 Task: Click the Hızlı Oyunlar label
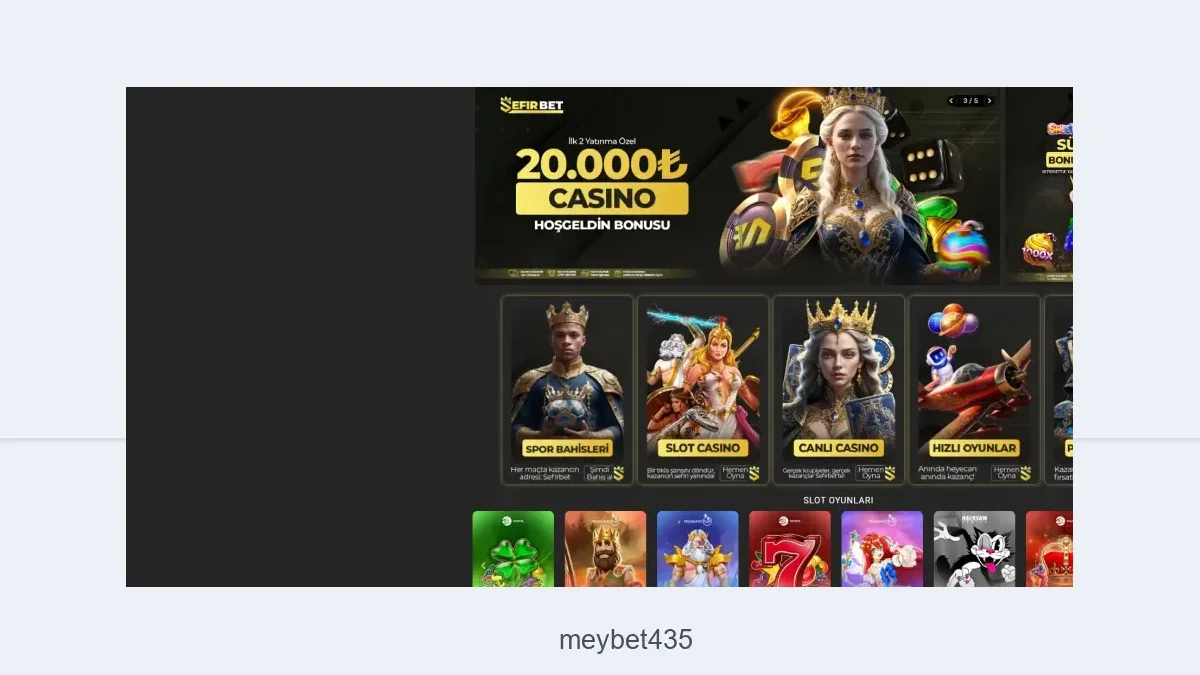974,448
